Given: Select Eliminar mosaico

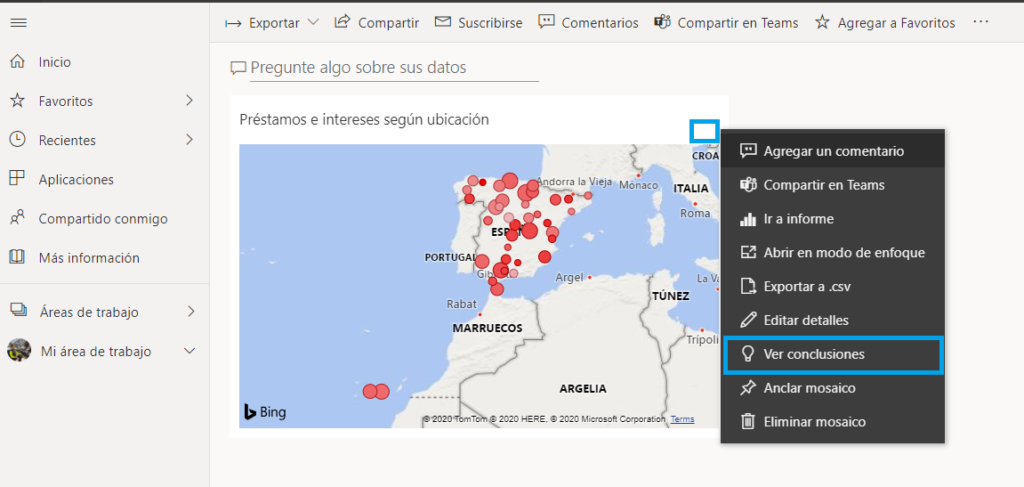Looking at the screenshot, I should tap(833, 422).
